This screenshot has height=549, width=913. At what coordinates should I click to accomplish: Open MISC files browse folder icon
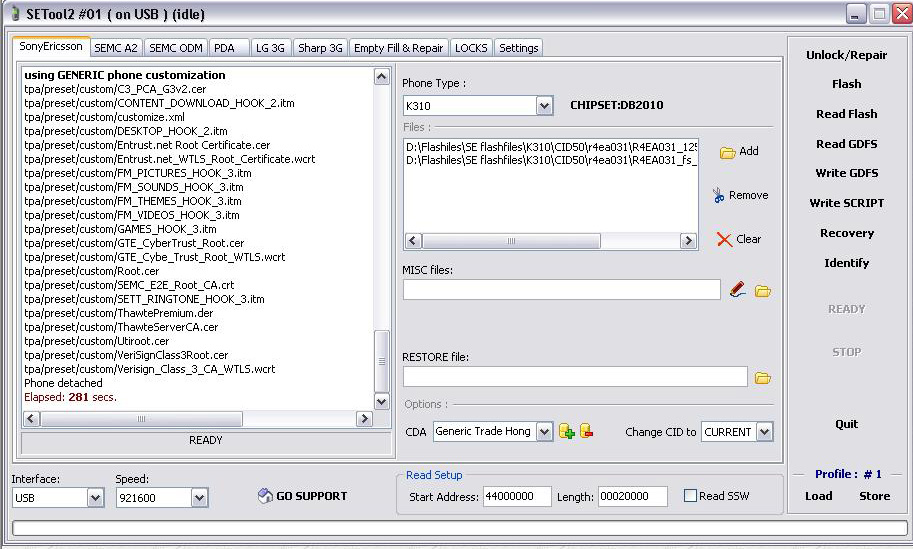tap(763, 291)
